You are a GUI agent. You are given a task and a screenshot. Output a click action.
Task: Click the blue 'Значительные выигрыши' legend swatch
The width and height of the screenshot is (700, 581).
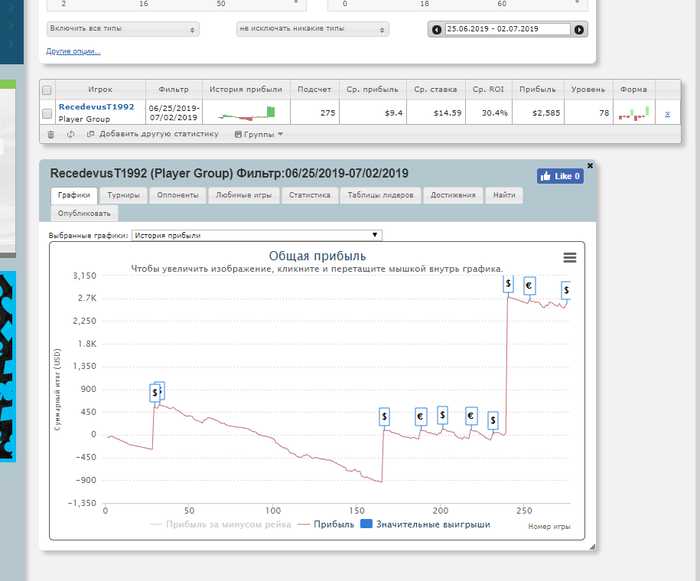(x=366, y=524)
